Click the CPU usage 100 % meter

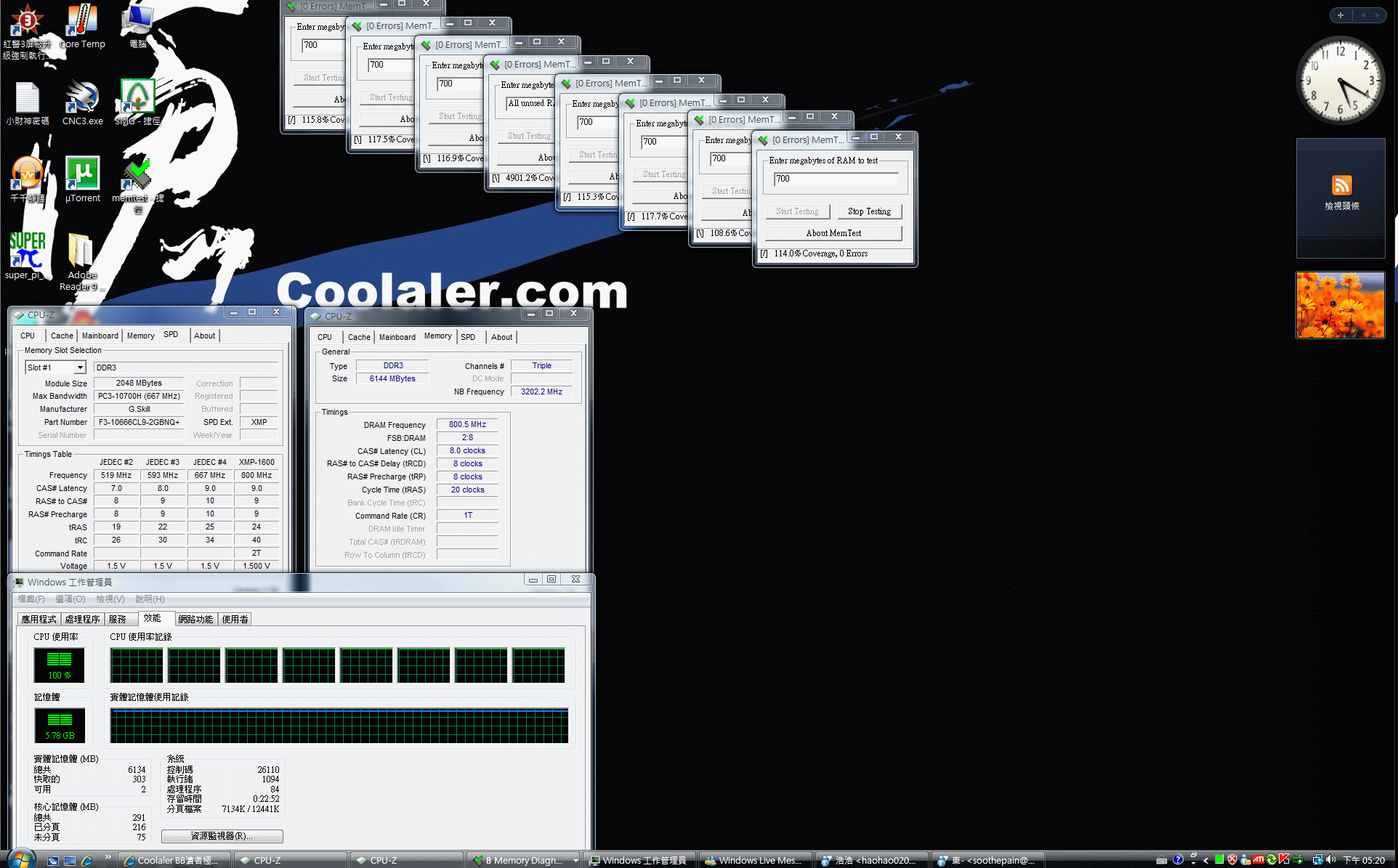click(59, 665)
